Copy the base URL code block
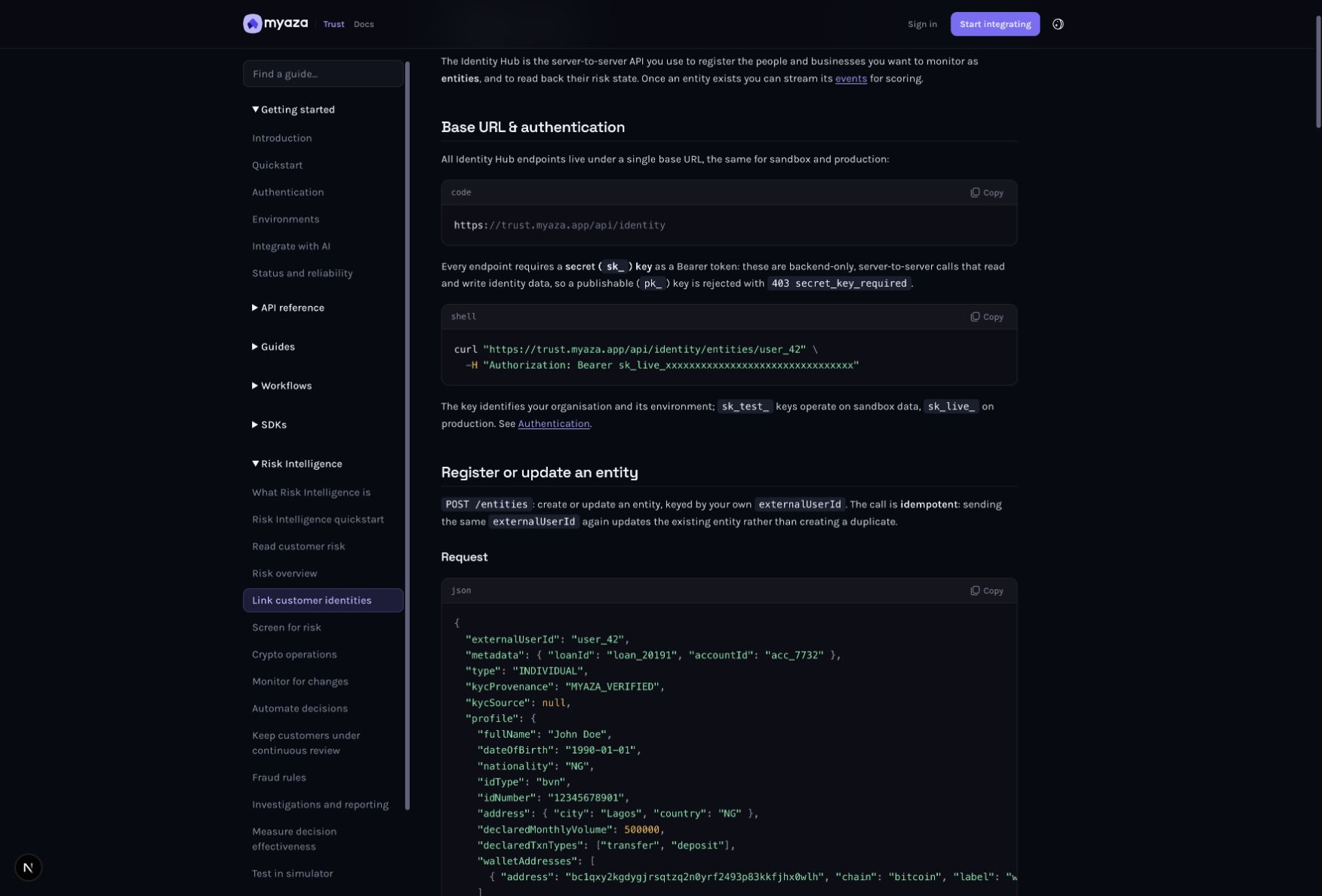This screenshot has height=896, width=1322. click(987, 193)
